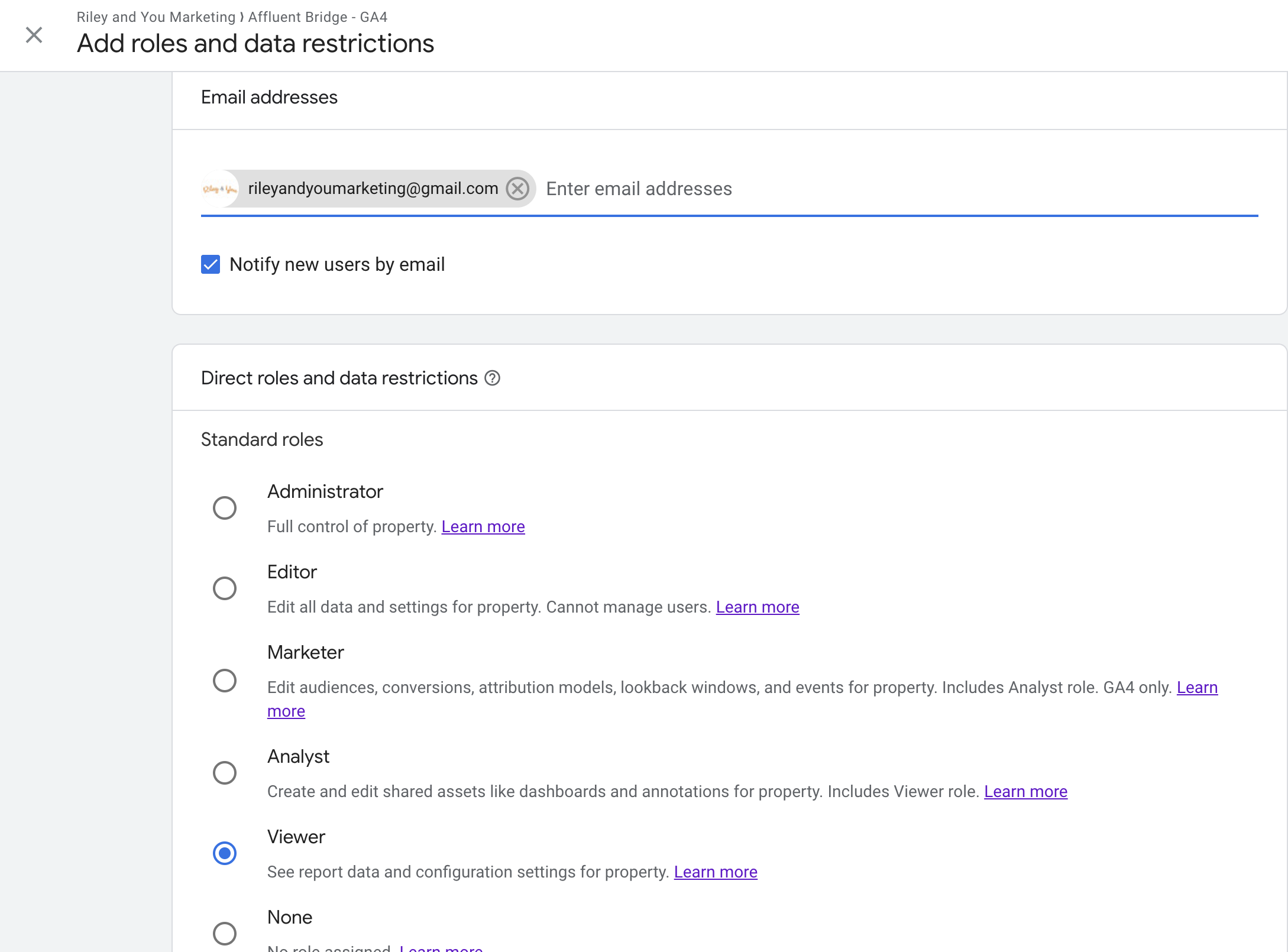Uncheck Notify new users by email
The image size is (1288, 952).
211,264
